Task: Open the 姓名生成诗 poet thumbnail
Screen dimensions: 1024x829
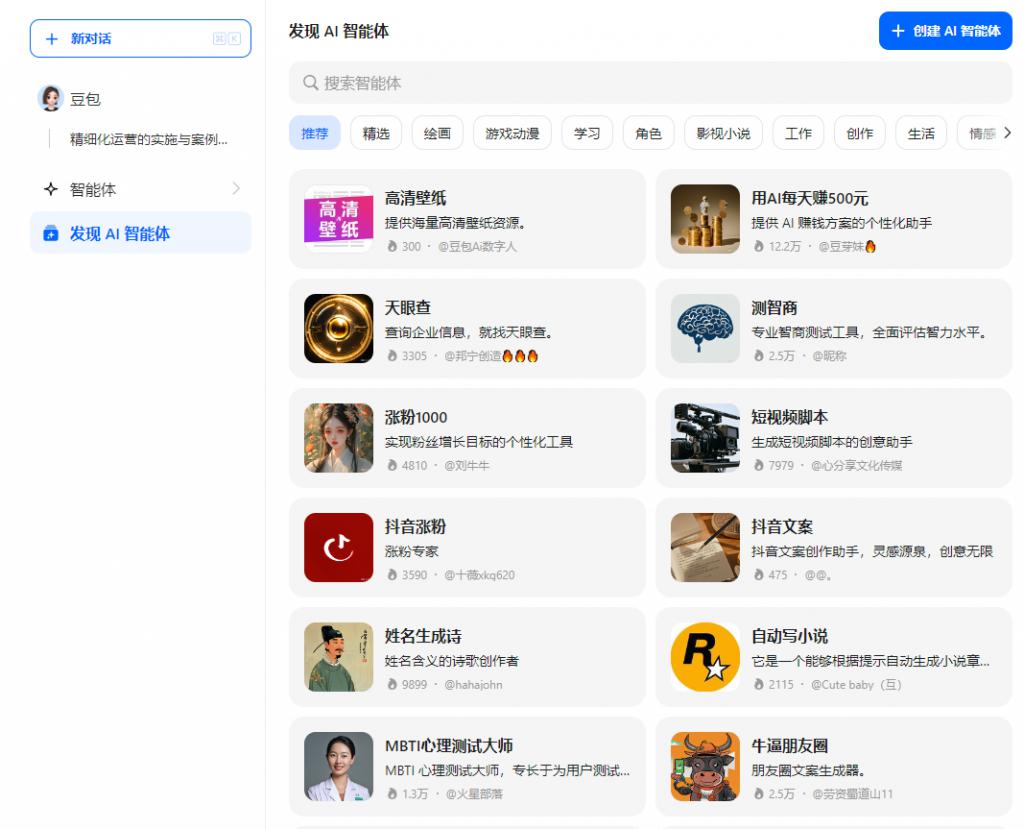Action: pos(338,657)
